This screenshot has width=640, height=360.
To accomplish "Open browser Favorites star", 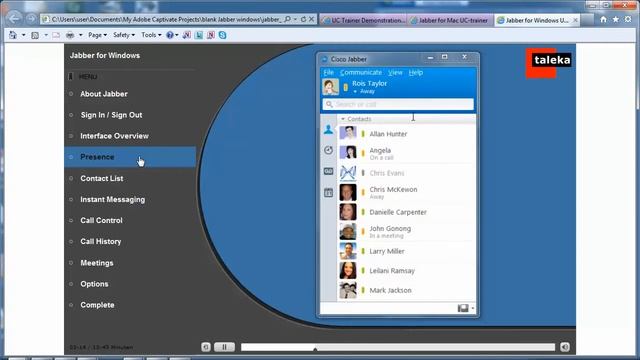I will (616, 19).
